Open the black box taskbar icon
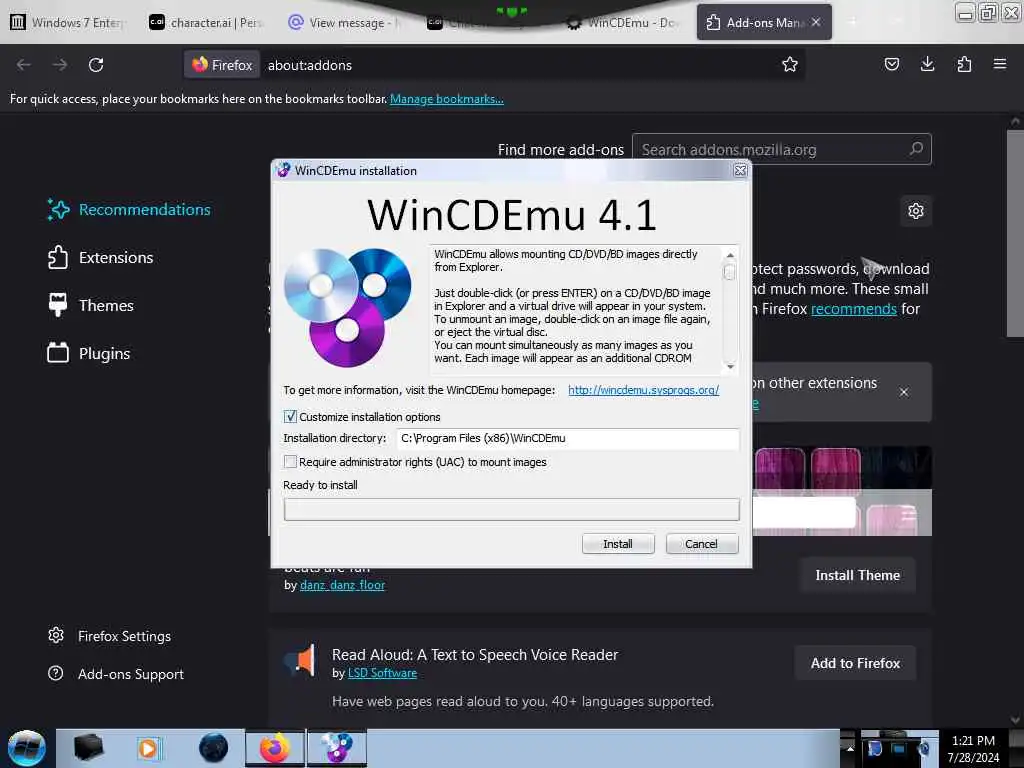The image size is (1024, 768). click(88, 748)
